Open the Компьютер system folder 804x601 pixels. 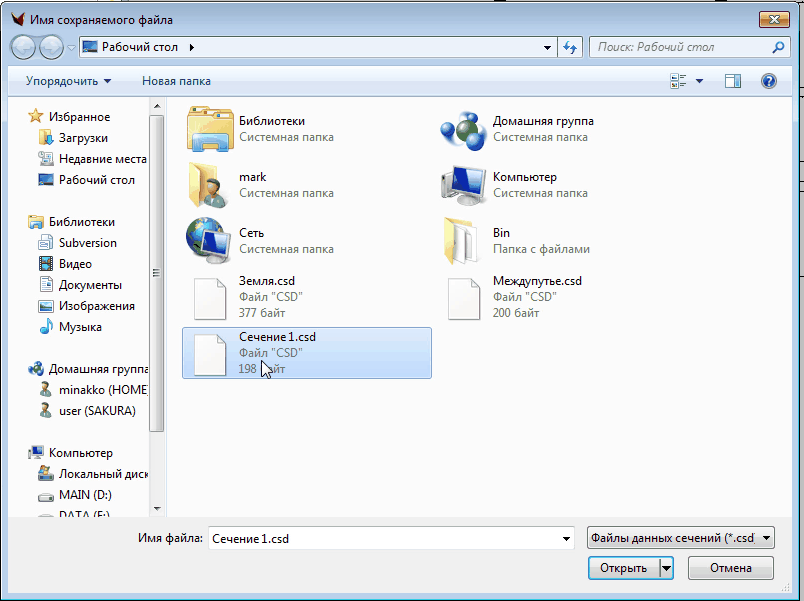(463, 184)
